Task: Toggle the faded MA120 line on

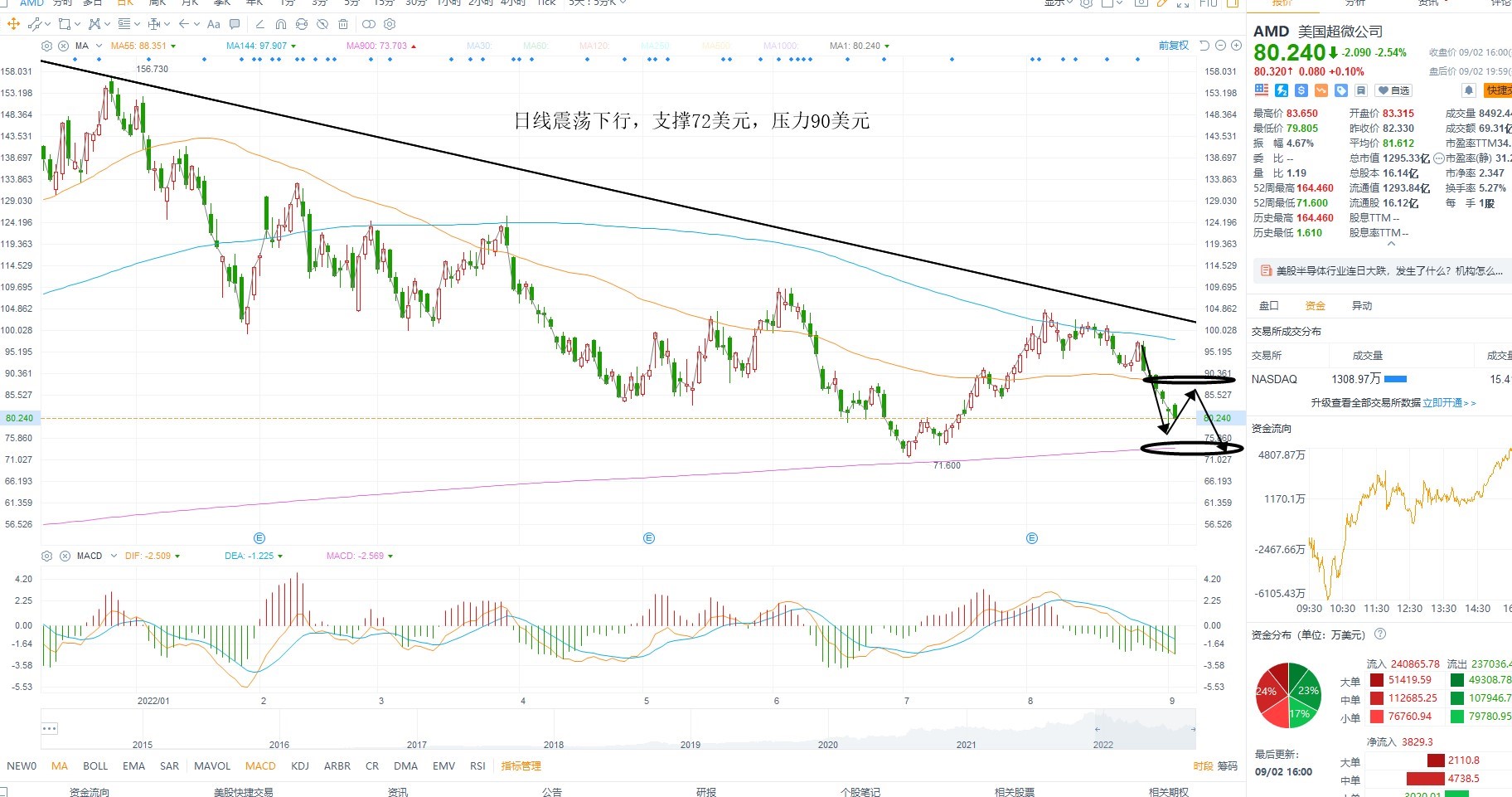Action: (x=594, y=46)
